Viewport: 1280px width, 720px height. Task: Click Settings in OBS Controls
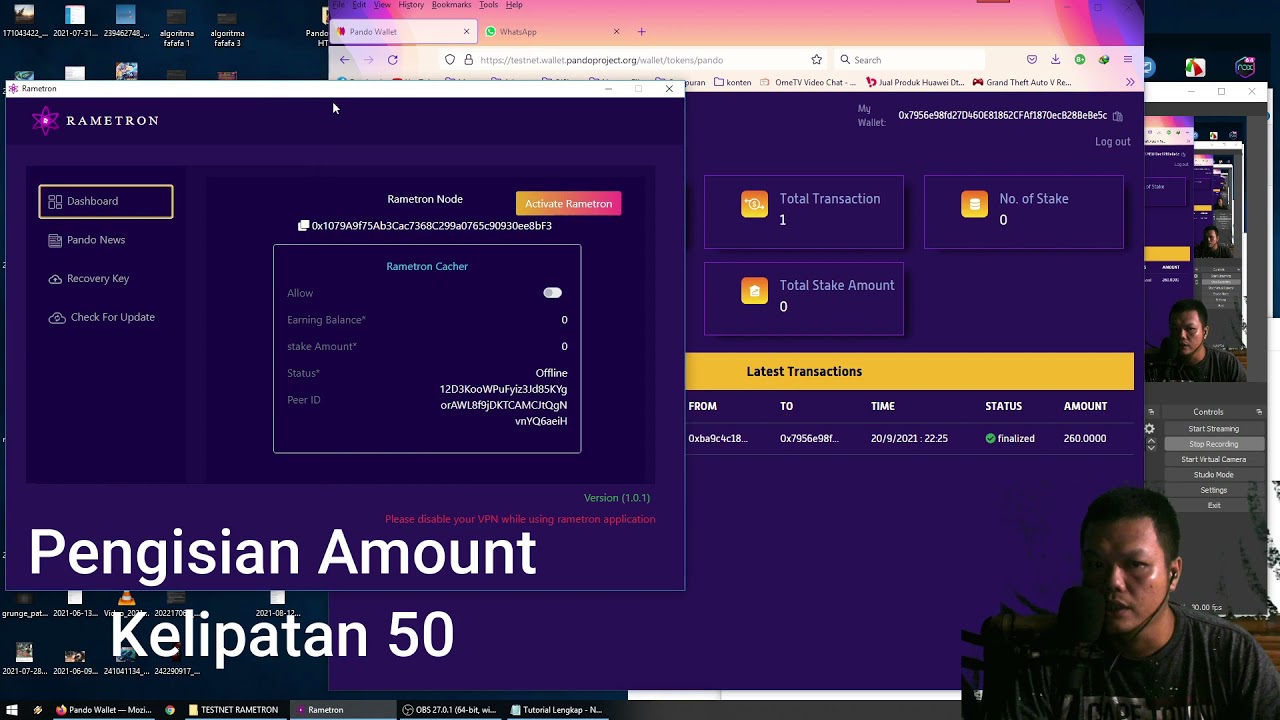tap(1213, 490)
